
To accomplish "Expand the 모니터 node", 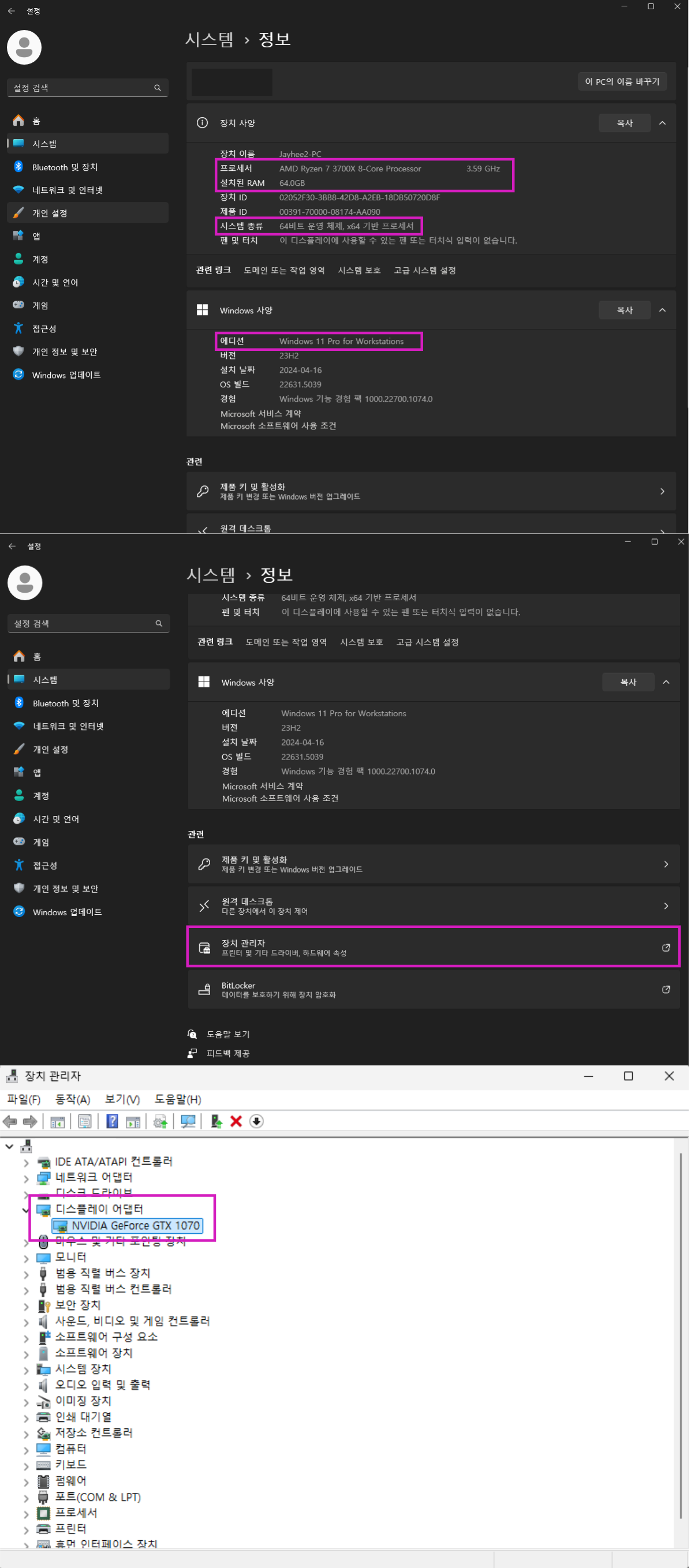I will click(25, 1258).
